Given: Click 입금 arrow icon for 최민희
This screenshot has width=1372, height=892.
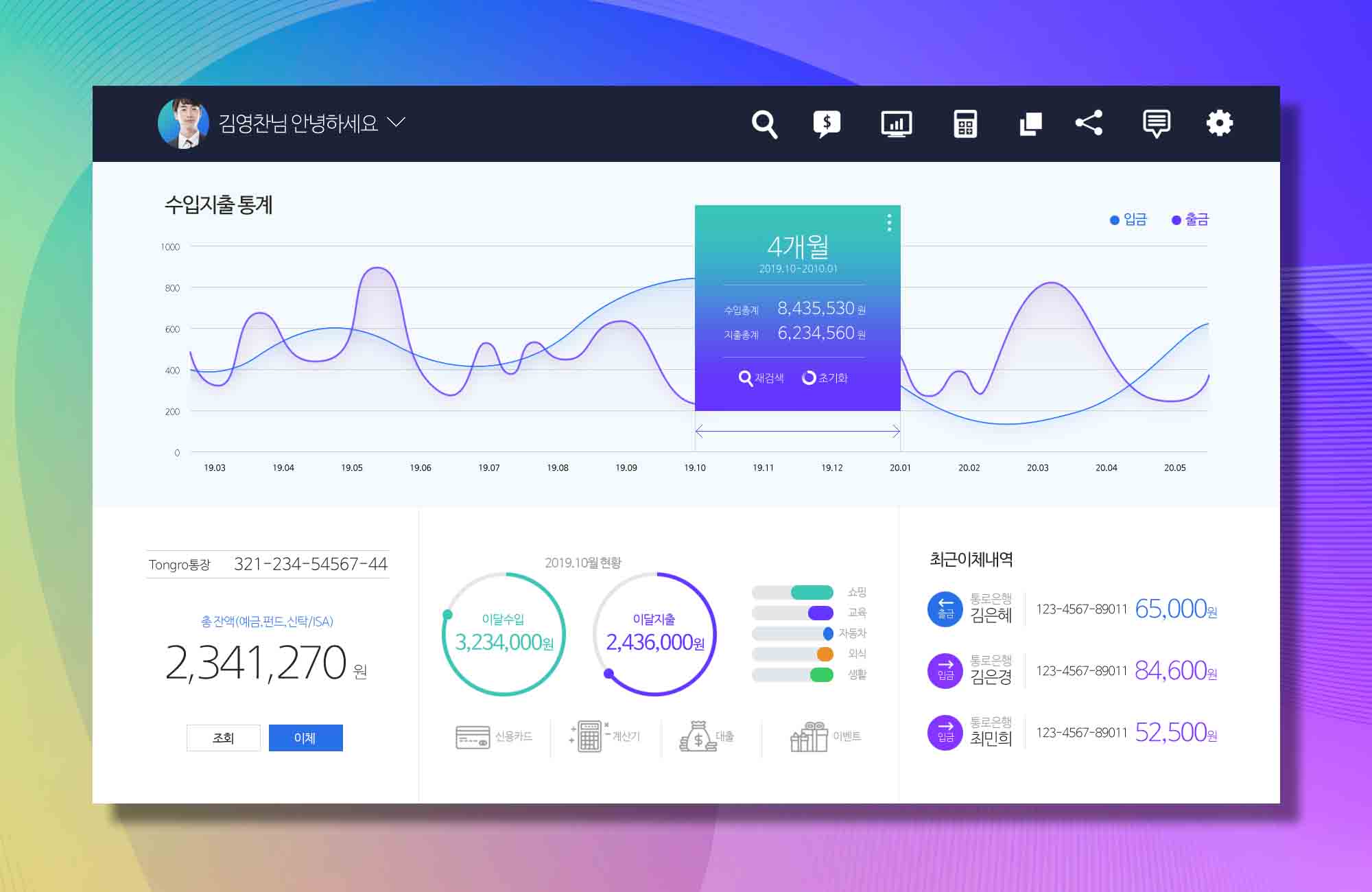Looking at the screenshot, I should (x=945, y=733).
